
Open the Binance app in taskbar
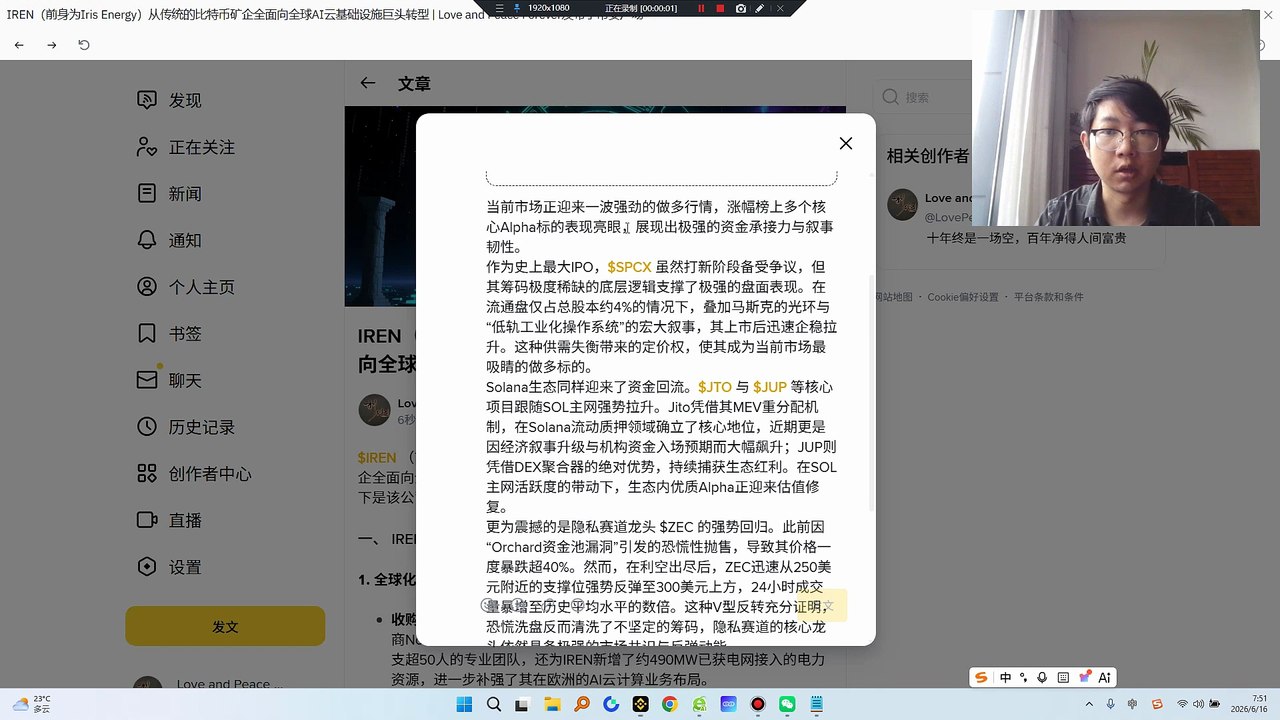640,704
